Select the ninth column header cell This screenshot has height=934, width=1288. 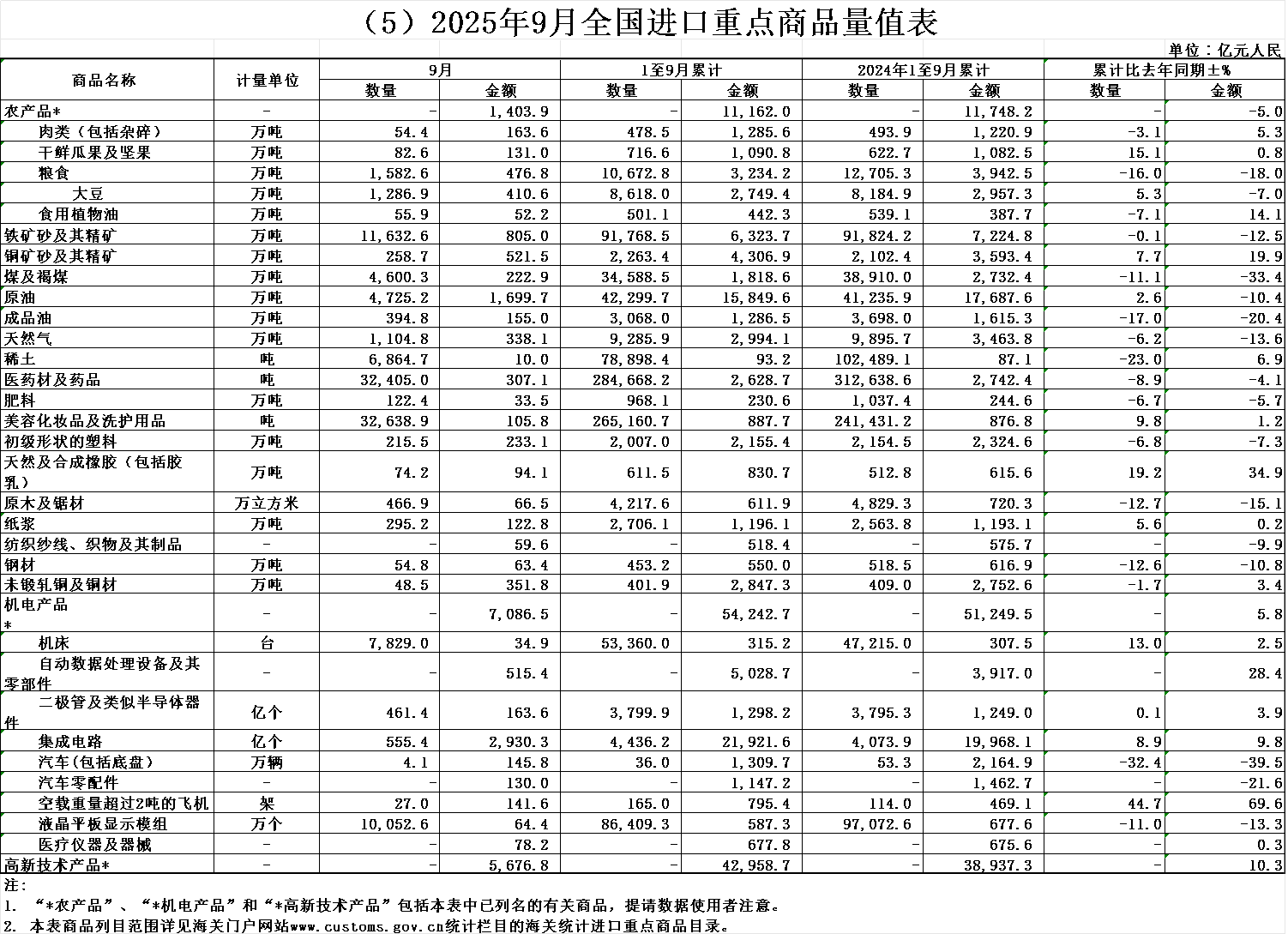[x=1104, y=49]
